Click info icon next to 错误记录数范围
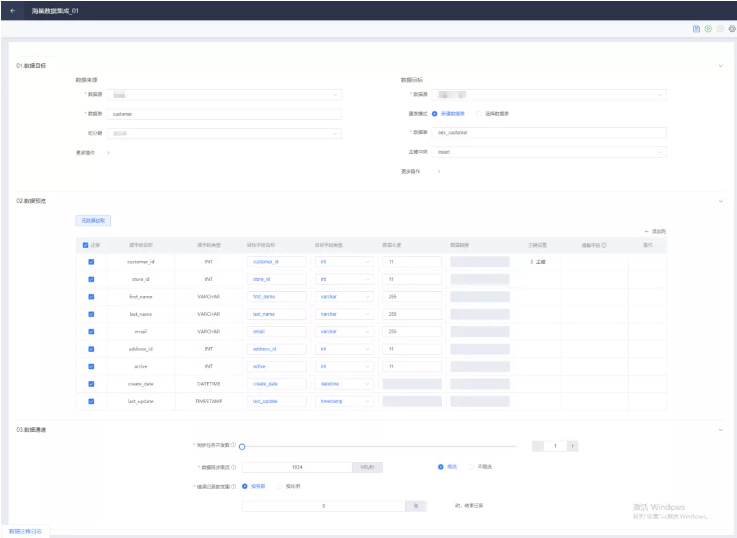Viewport: 737px width, 538px height. click(x=234, y=487)
